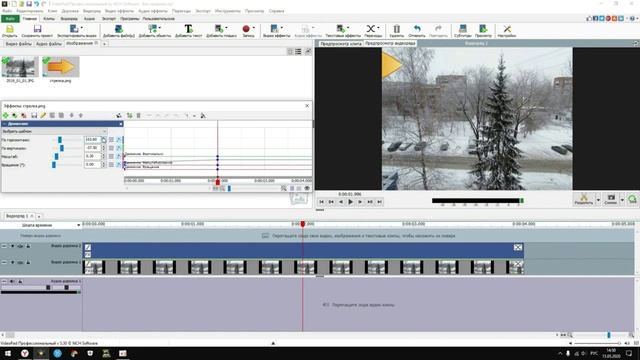
Task: Mute Audio track 1 speaker icon
Action: click(12, 281)
